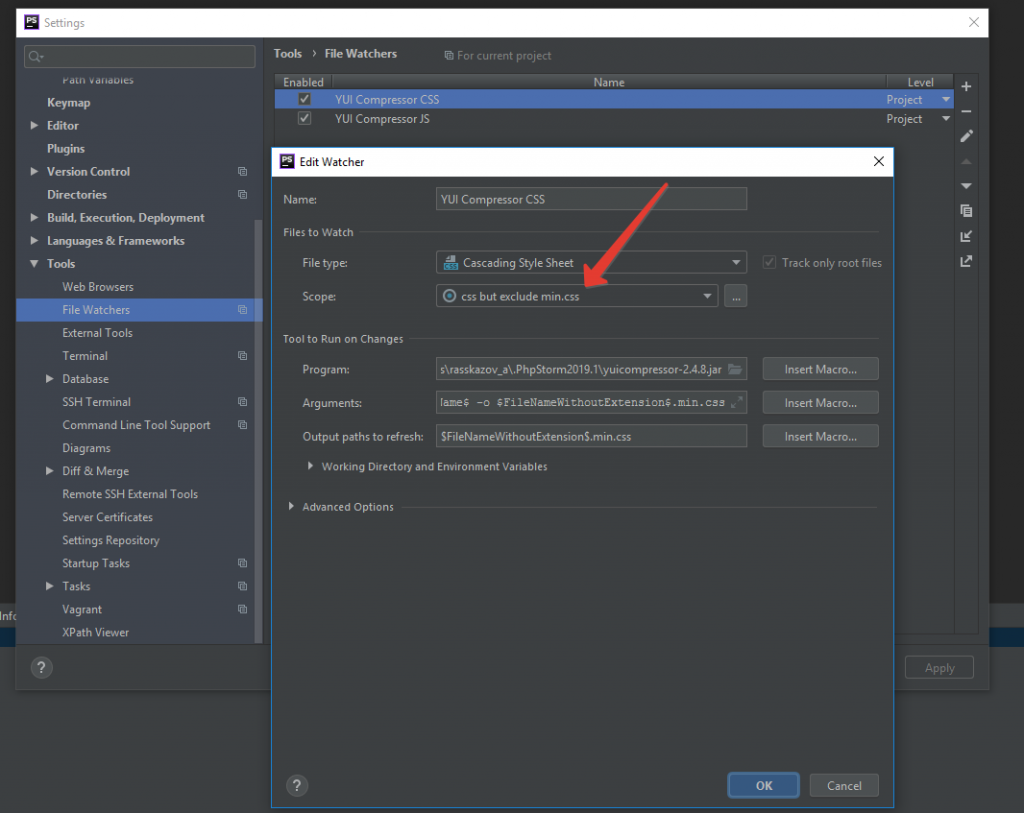
Task: Select the YUI Compressor JS row name
Action: pos(382,119)
